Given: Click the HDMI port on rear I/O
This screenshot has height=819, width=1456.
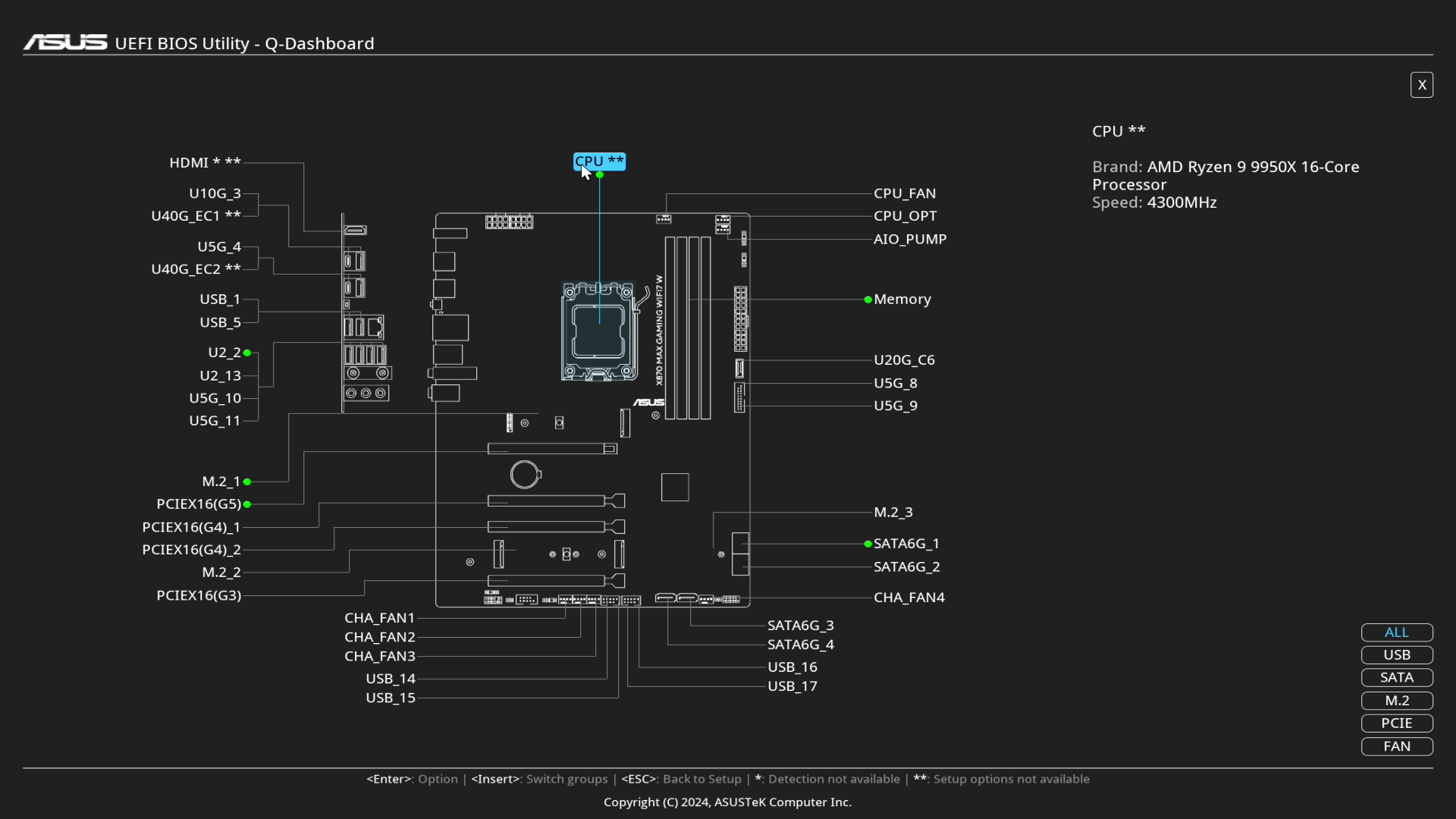Looking at the screenshot, I should [355, 230].
